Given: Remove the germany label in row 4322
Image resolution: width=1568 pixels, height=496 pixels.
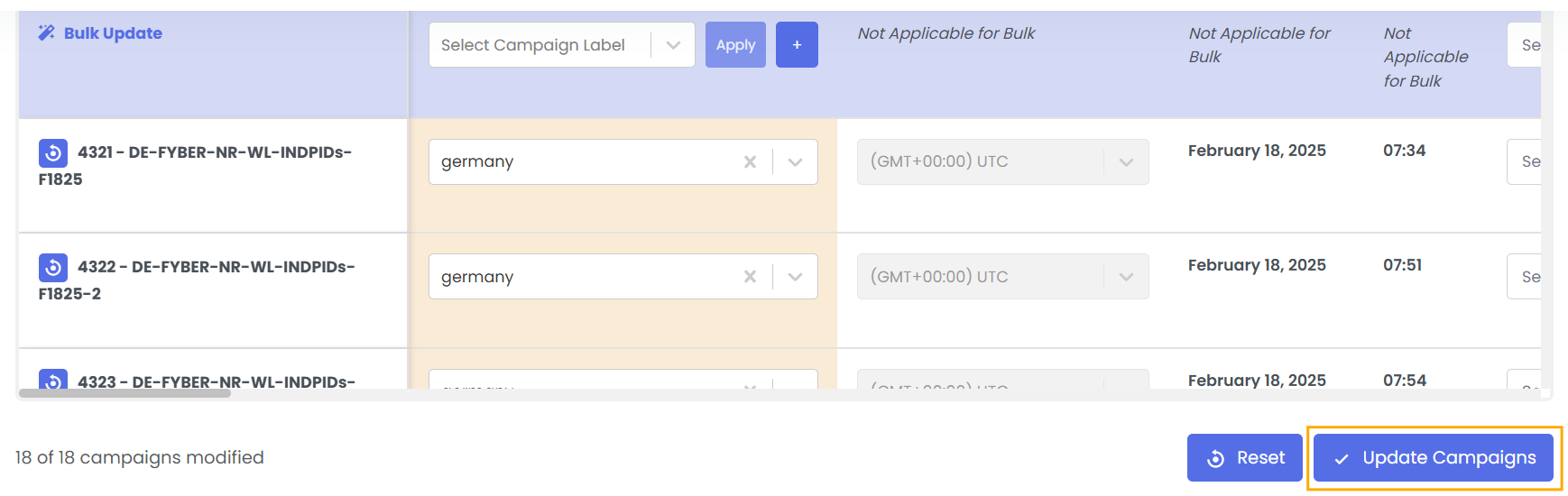Looking at the screenshot, I should pos(750,277).
